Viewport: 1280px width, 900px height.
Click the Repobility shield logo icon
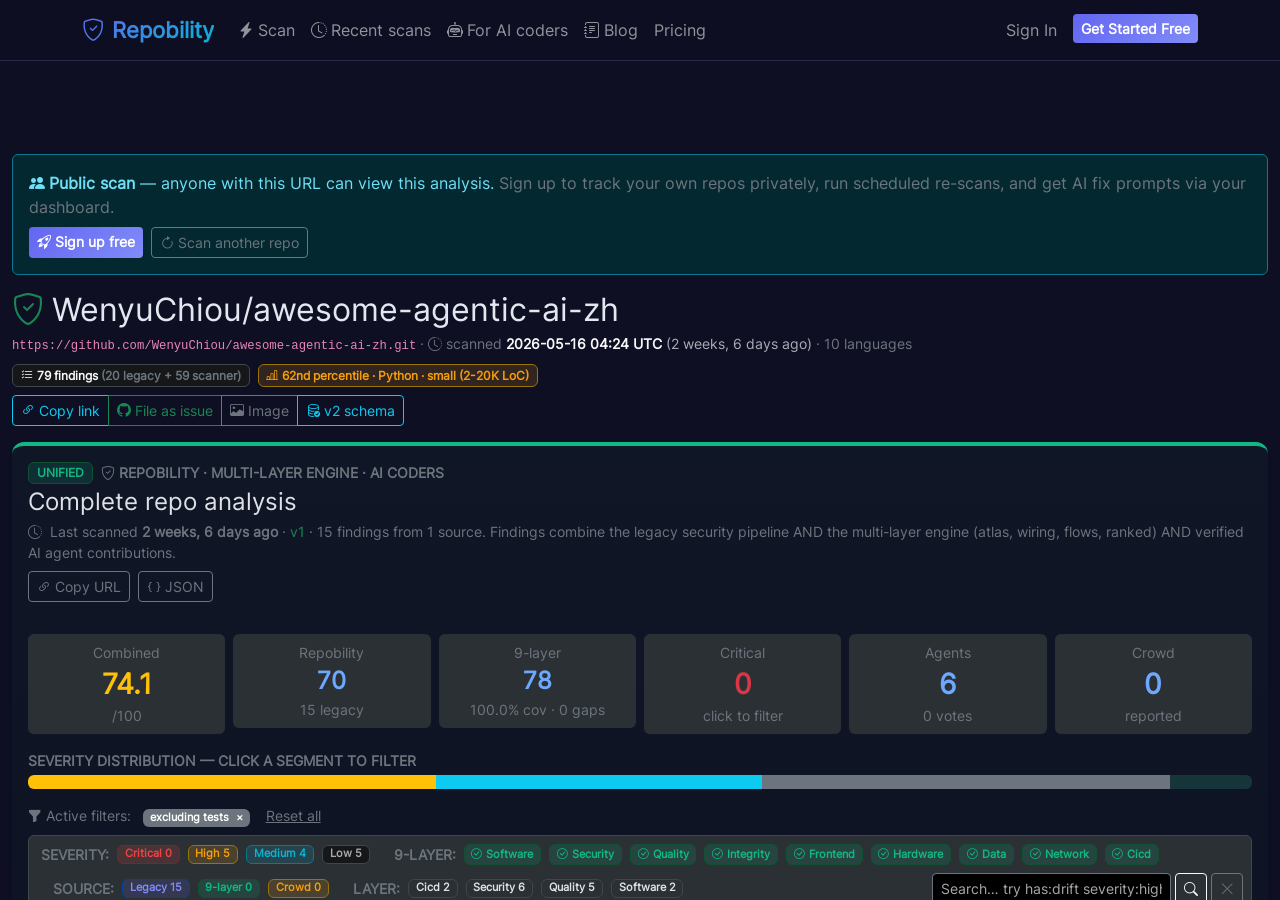[93, 30]
